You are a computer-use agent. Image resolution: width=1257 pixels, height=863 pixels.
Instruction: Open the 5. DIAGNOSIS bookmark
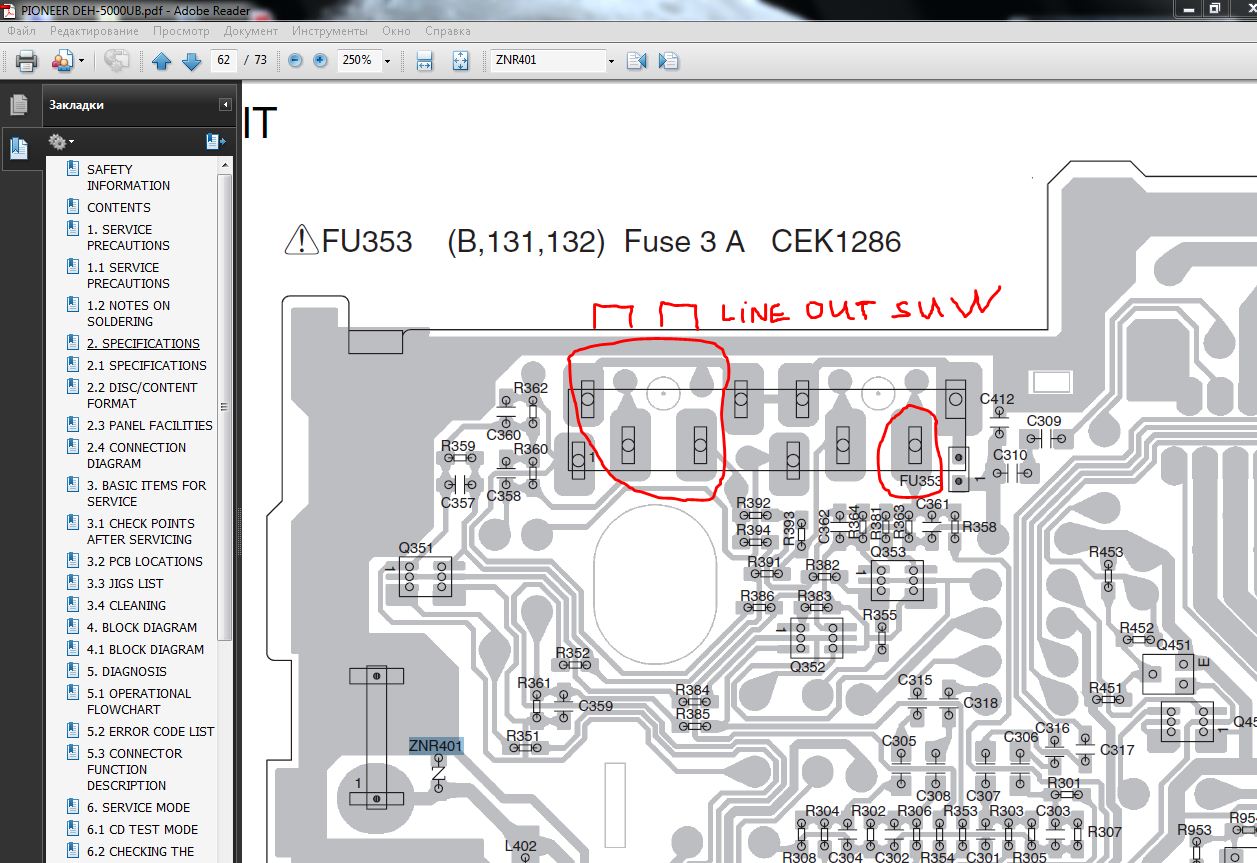tap(127, 672)
